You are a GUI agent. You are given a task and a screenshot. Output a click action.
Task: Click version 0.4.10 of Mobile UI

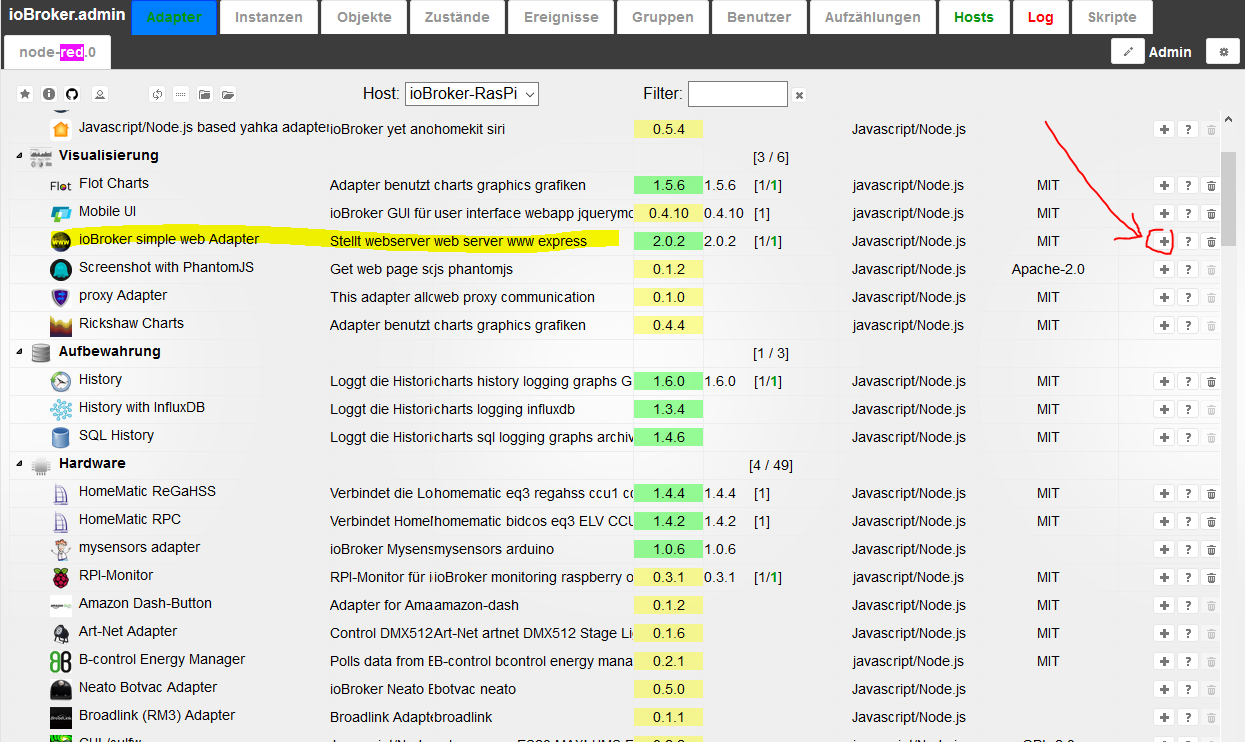coord(669,213)
